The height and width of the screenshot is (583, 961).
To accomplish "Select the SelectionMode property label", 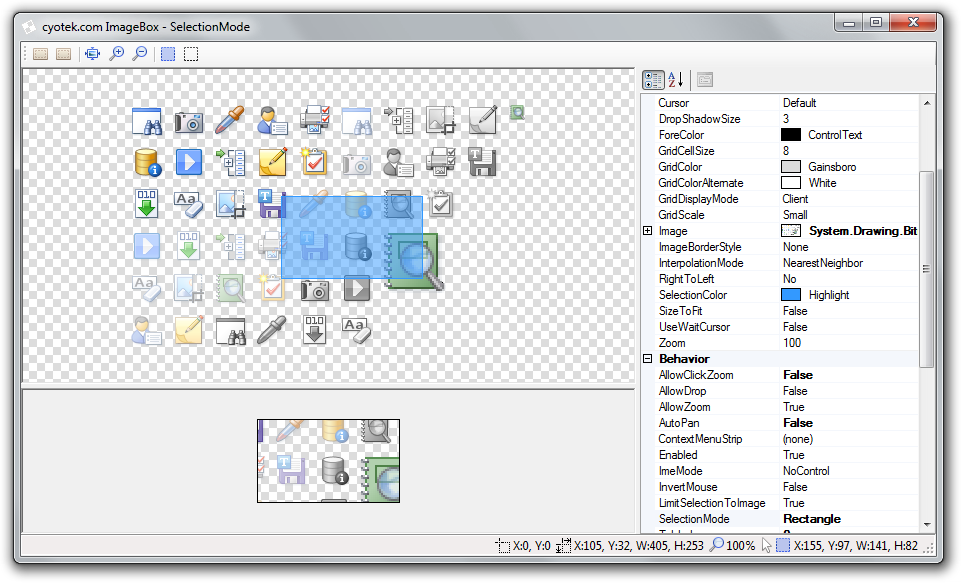I will [x=694, y=519].
